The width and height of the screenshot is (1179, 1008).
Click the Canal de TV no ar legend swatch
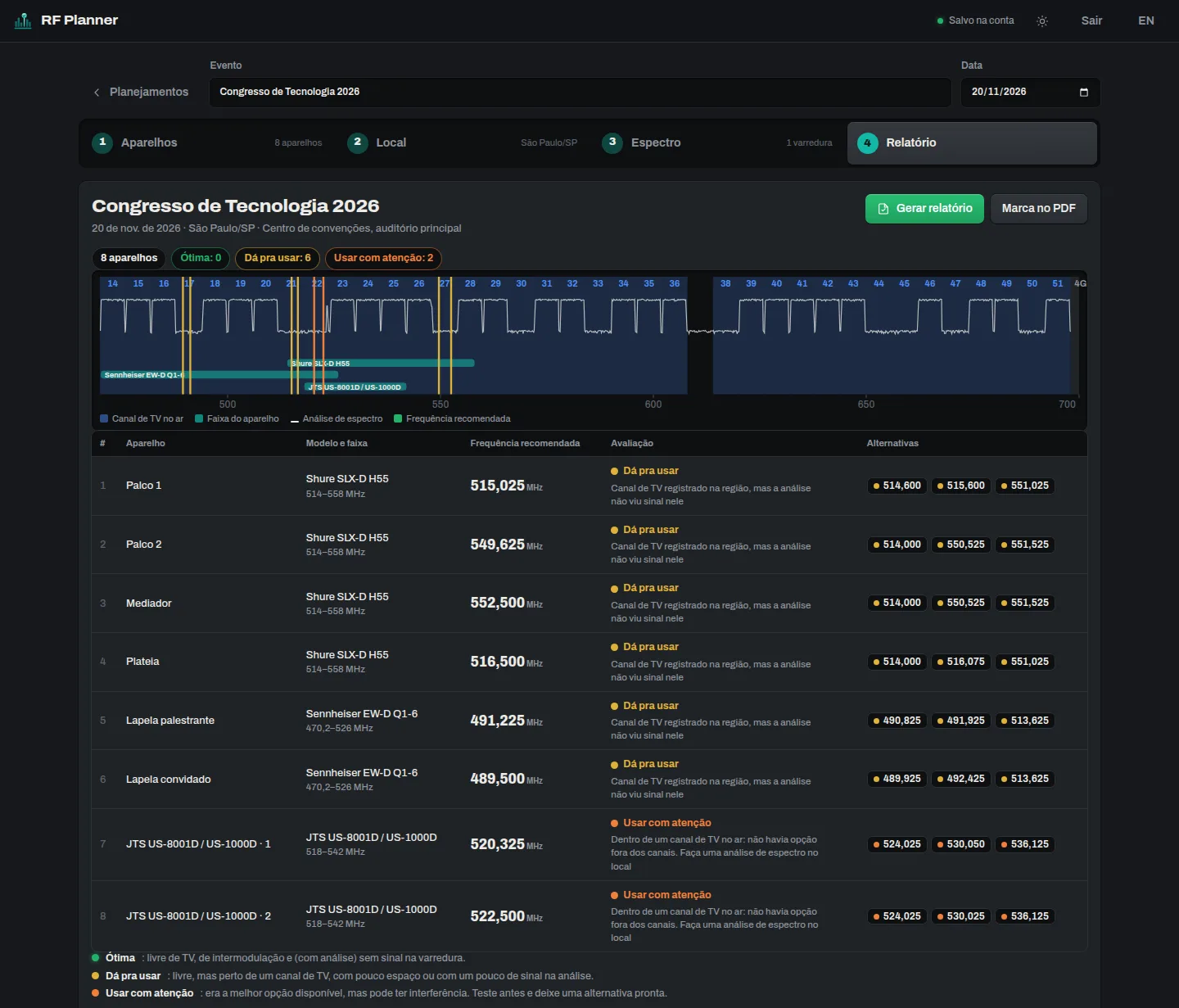(104, 419)
